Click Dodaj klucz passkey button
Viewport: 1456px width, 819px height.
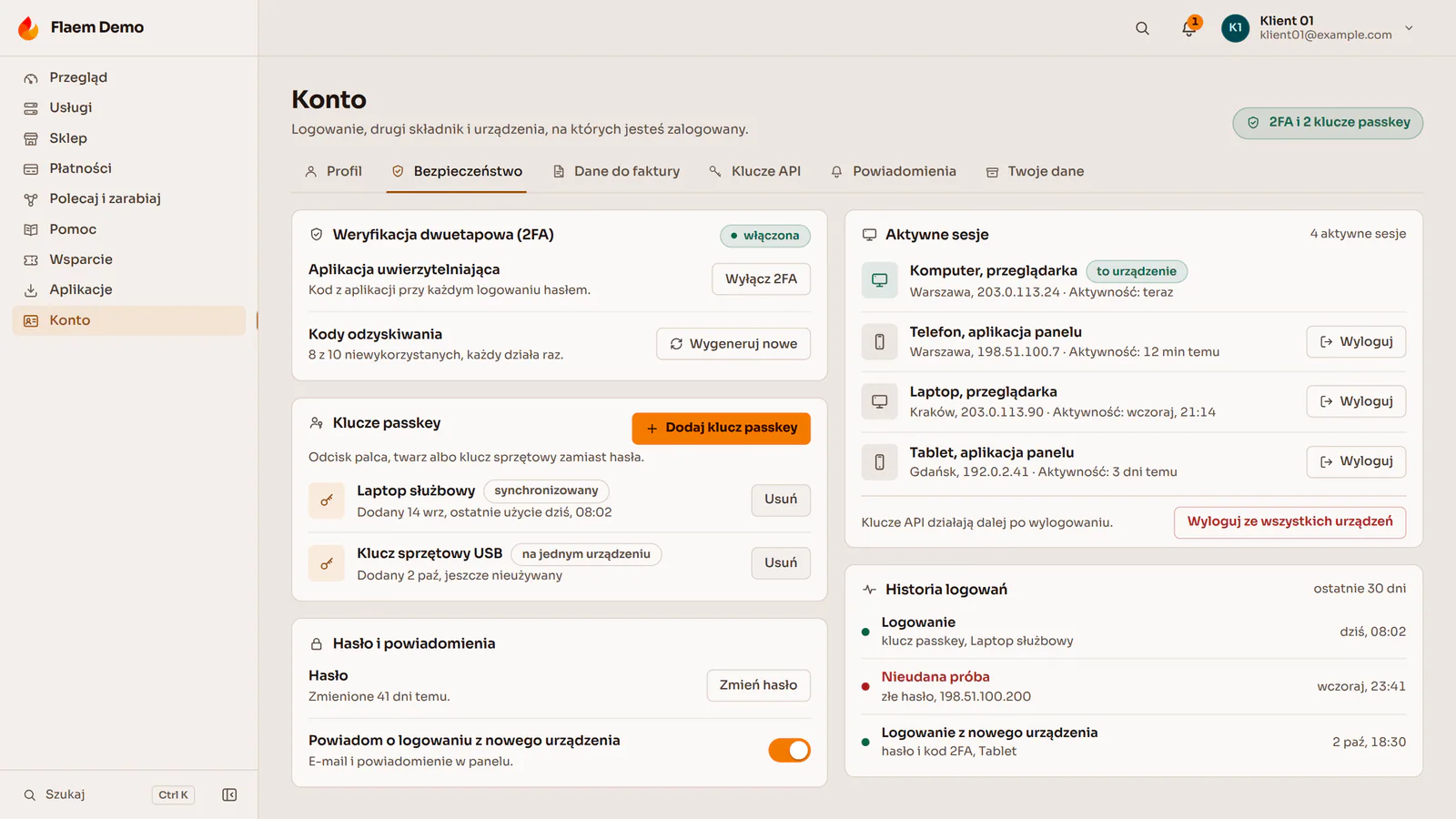coord(722,428)
